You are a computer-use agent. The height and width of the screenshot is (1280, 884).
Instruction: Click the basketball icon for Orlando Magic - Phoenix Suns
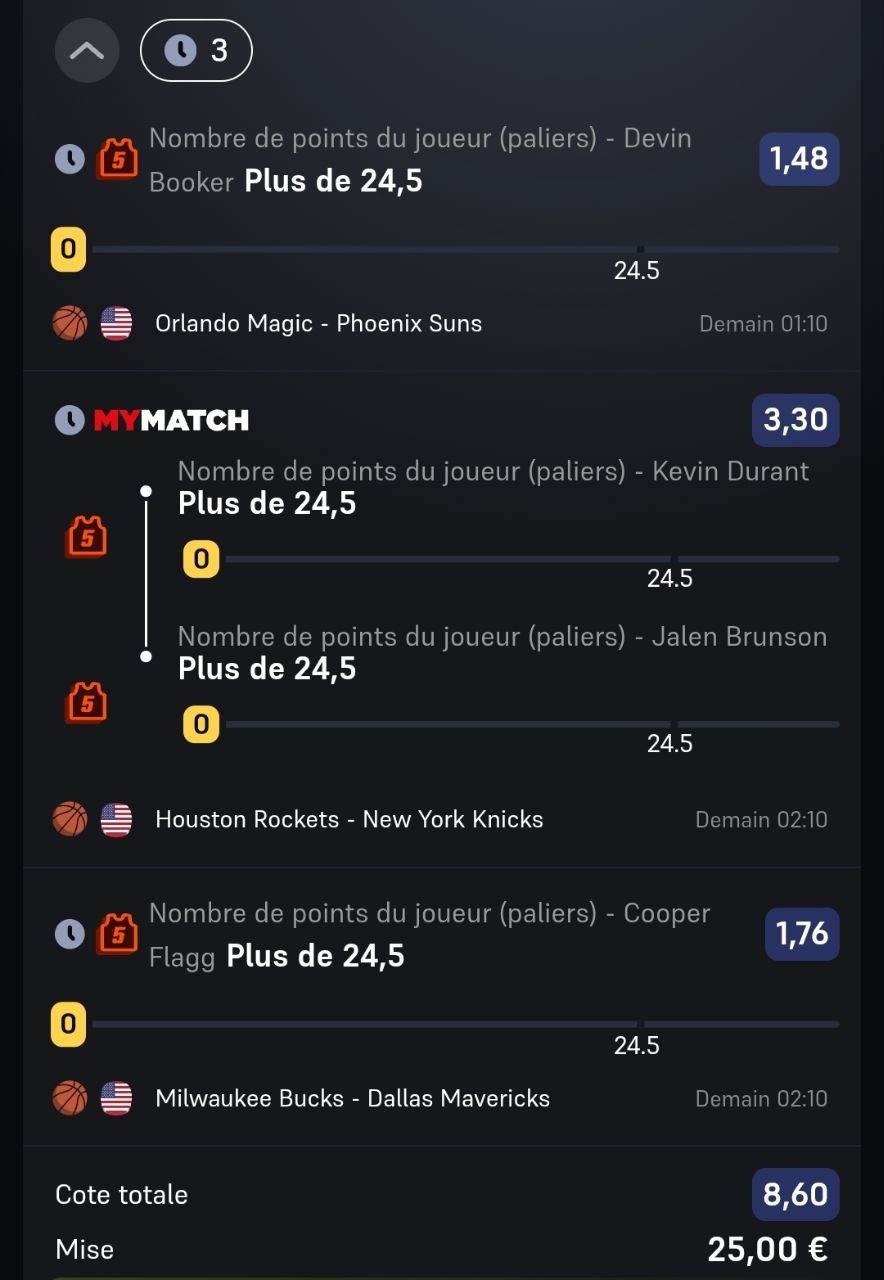70,324
